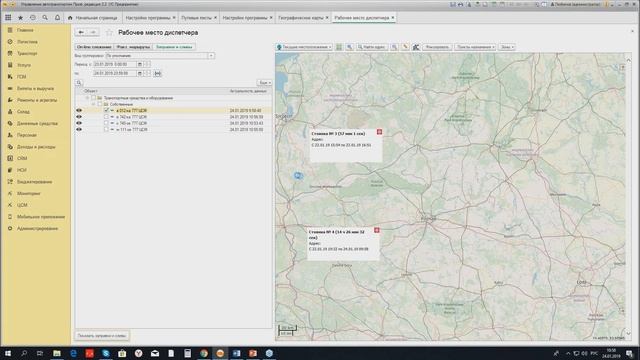Click period end date stepper arrows
Image resolution: width=640 pixels, height=360 pixels.
(147, 73)
